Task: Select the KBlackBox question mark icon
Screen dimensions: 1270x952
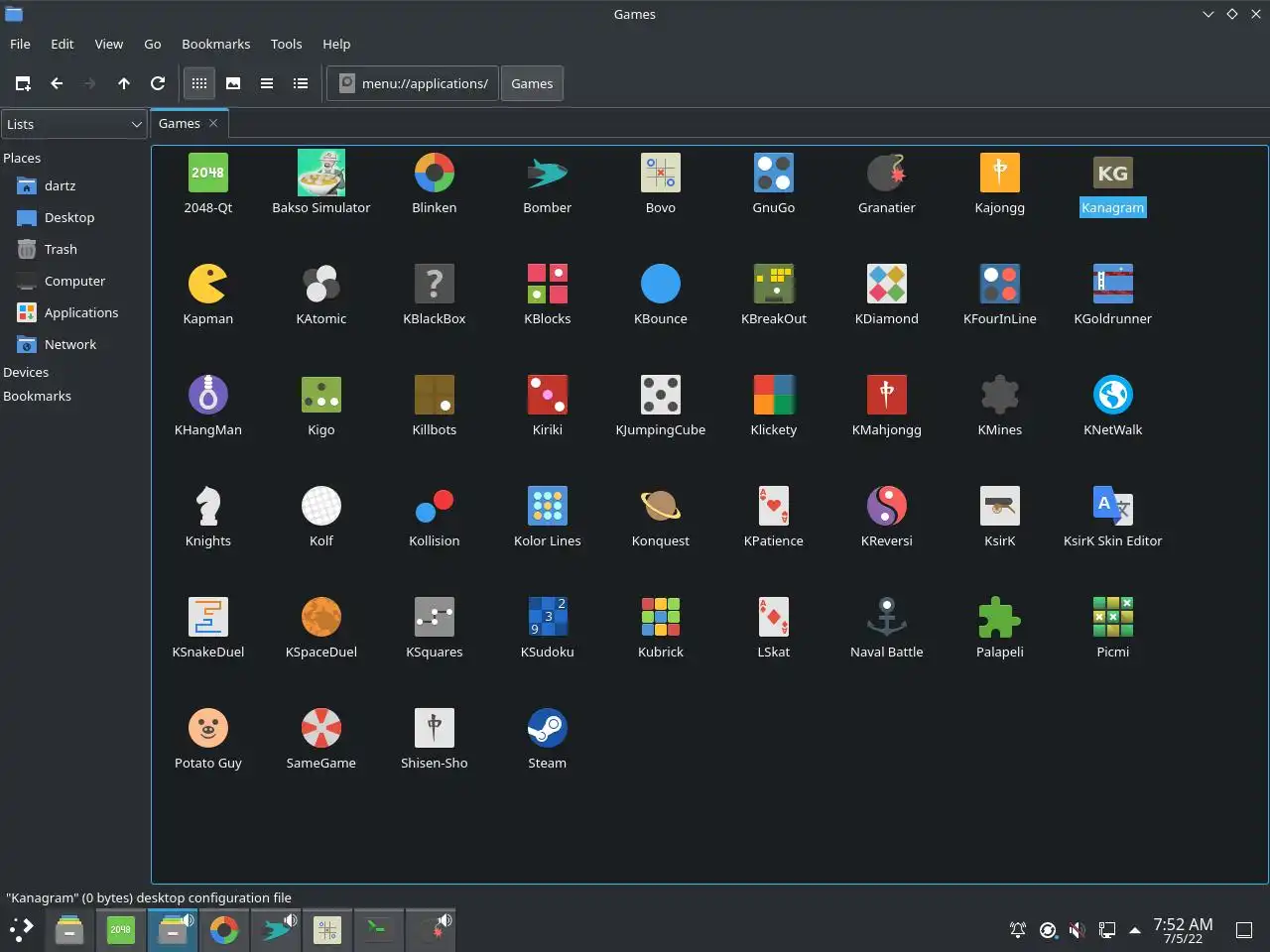Action: coord(435,284)
